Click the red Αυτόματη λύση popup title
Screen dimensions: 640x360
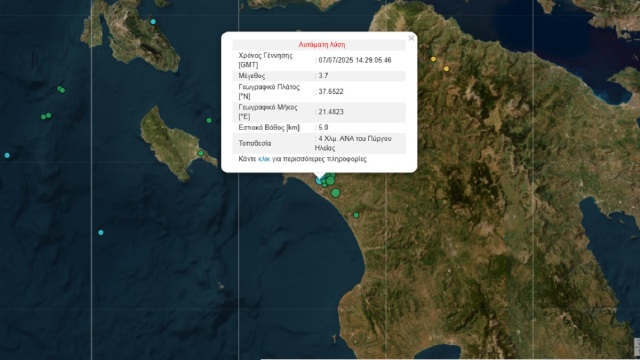(322, 44)
